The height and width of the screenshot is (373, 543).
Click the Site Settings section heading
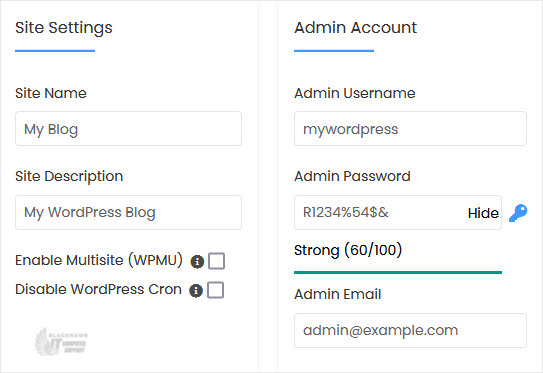click(x=64, y=28)
